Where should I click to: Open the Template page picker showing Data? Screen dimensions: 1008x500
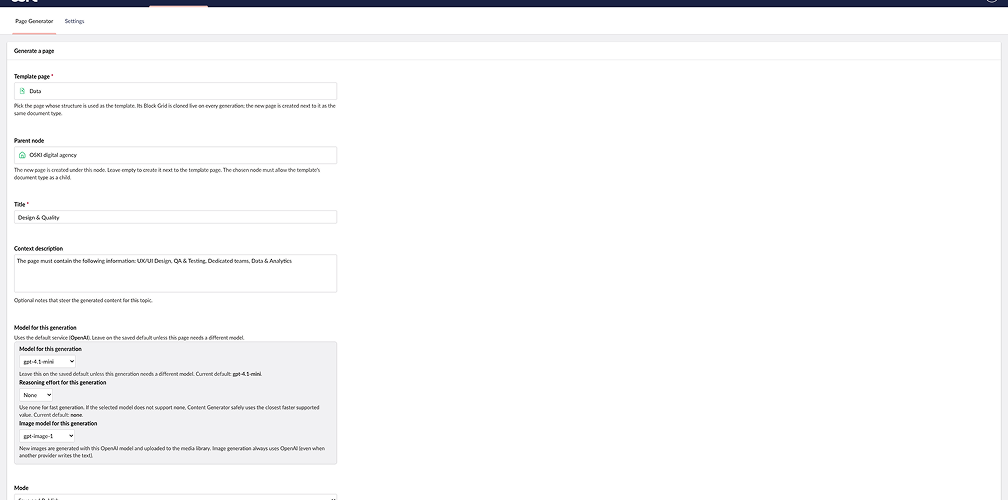(176, 91)
